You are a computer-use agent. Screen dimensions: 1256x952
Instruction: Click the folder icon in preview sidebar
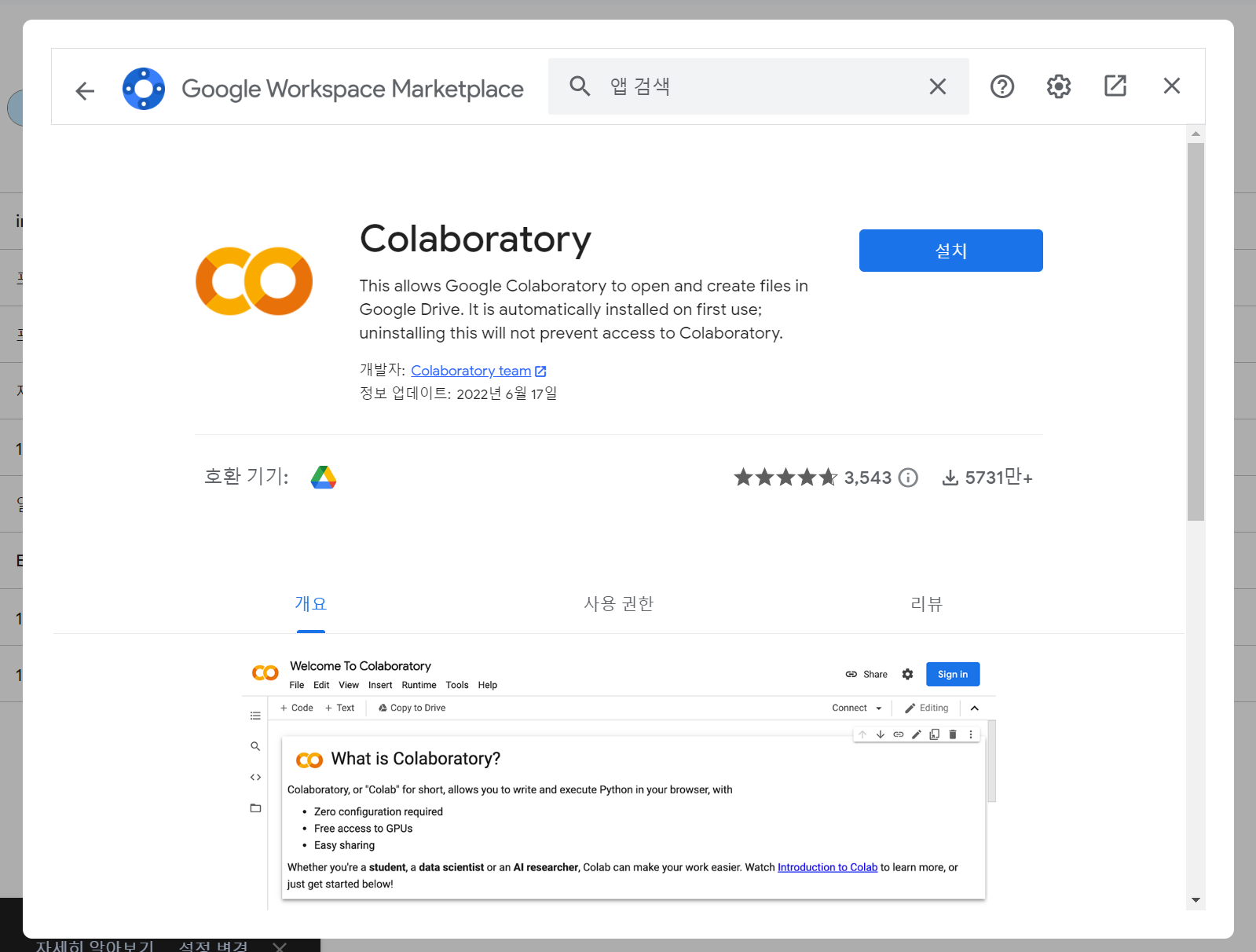[x=255, y=808]
